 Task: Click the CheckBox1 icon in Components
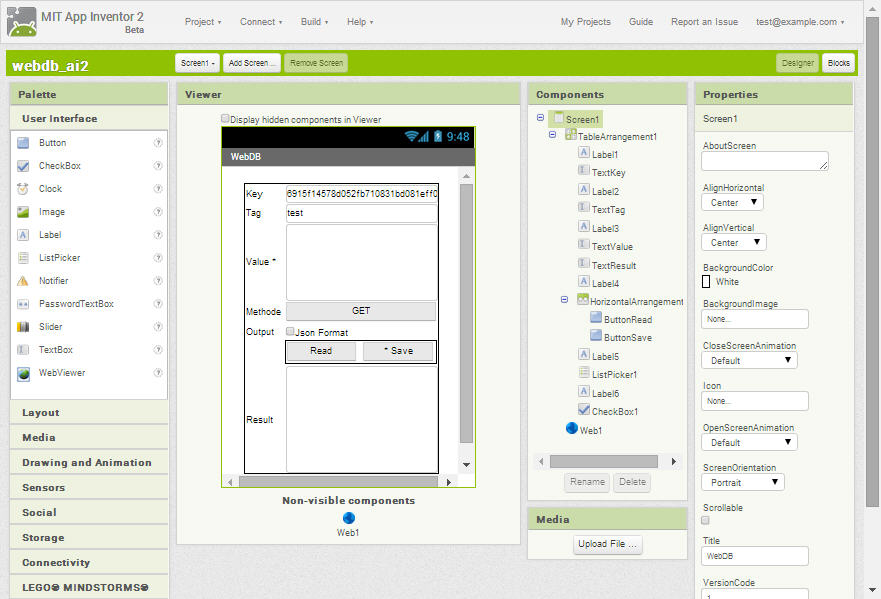584,410
